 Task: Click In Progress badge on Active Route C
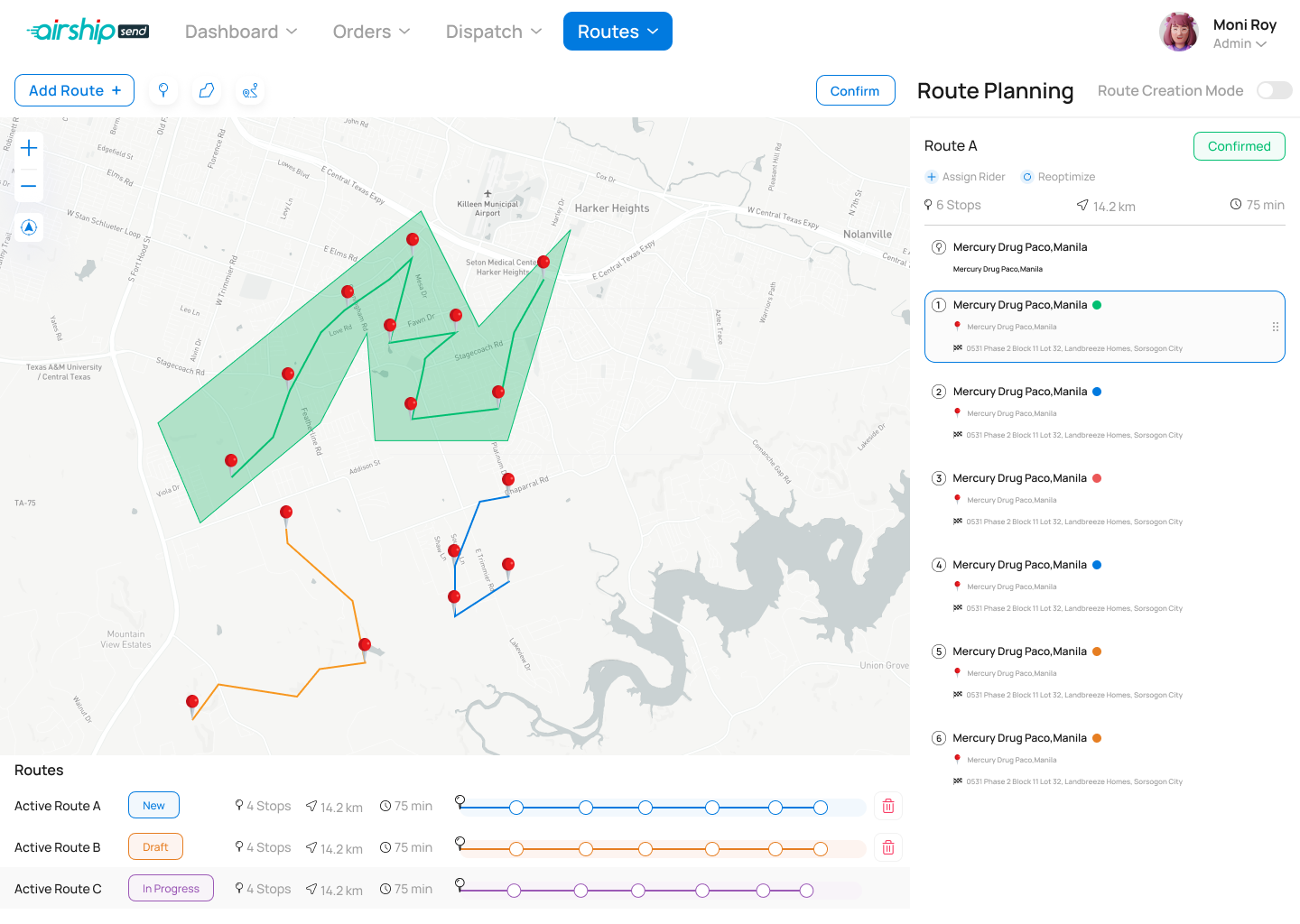pyautogui.click(x=171, y=889)
